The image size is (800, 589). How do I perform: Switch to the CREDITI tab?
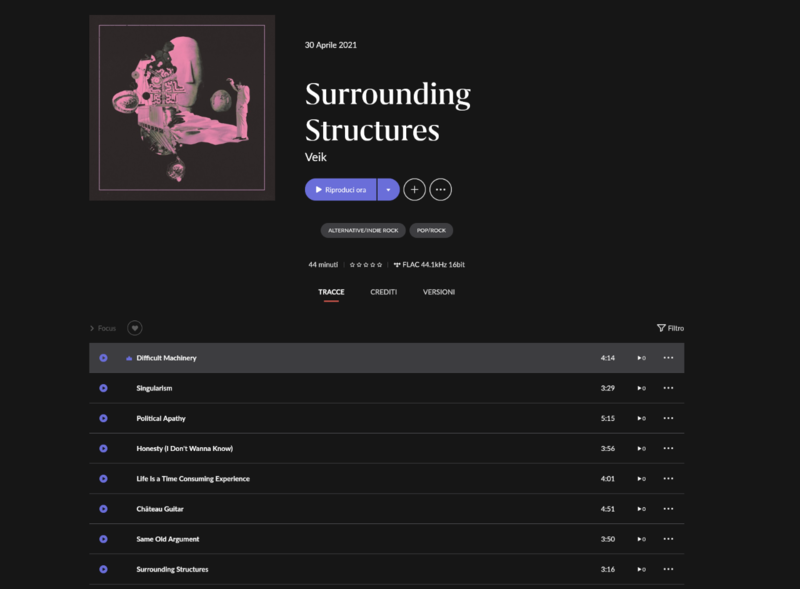(x=383, y=292)
